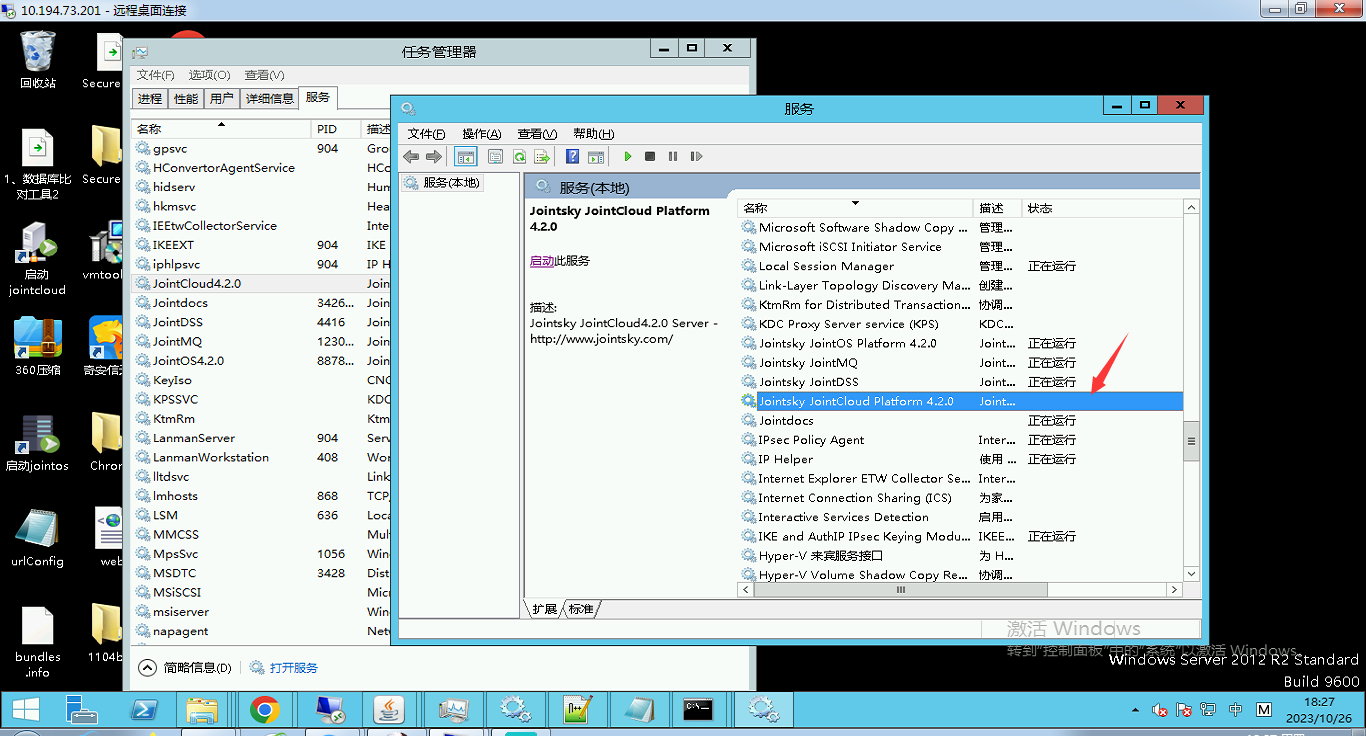This screenshot has height=736, width=1366.
Task: Sort services by the 描述 column header
Action: (x=997, y=208)
